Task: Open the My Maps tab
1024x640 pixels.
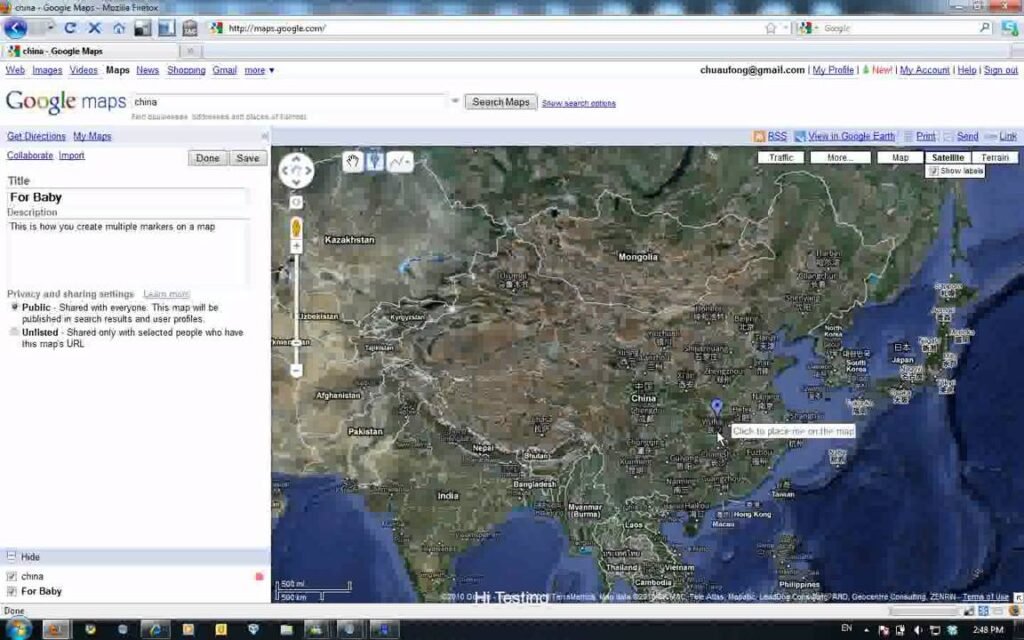Action: (x=92, y=136)
